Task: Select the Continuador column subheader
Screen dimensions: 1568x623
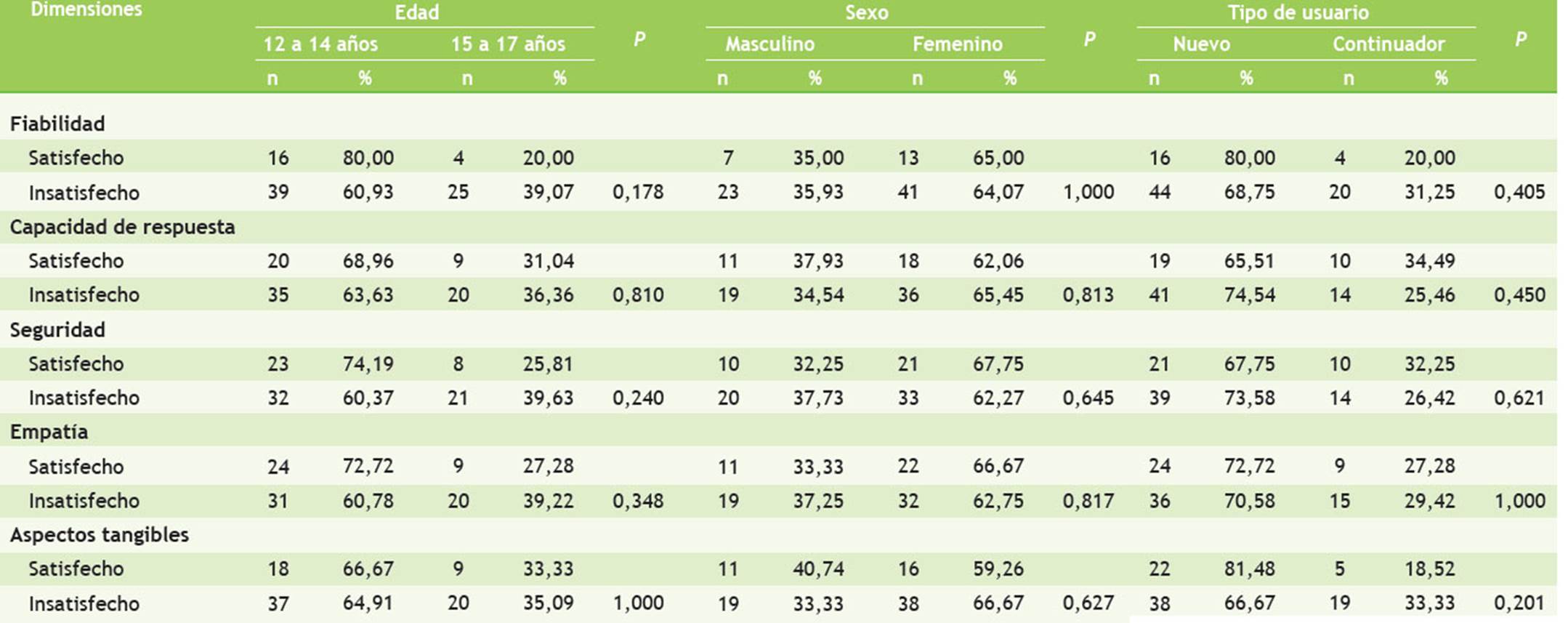Action: [1388, 44]
